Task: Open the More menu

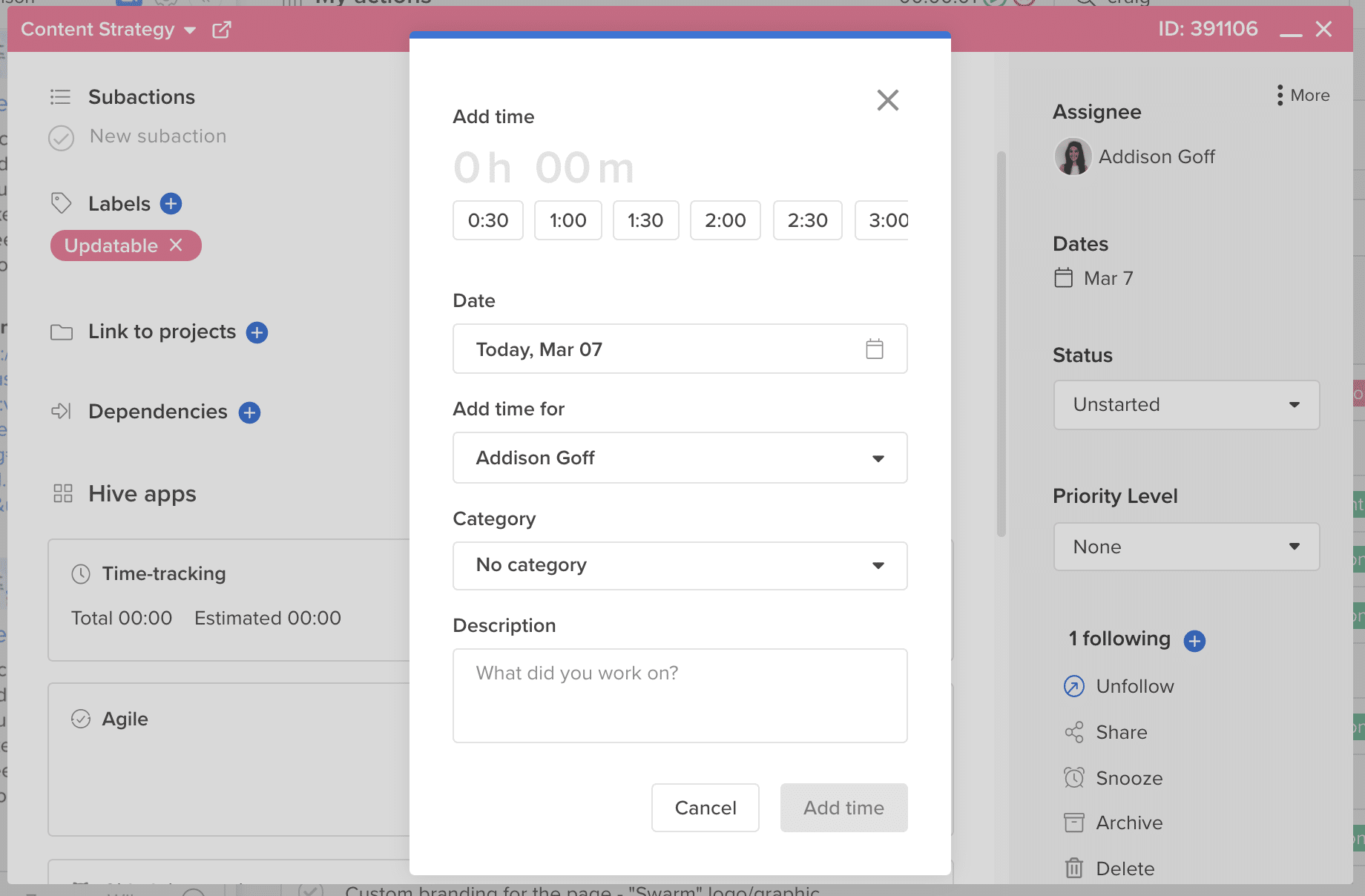Action: point(1302,95)
